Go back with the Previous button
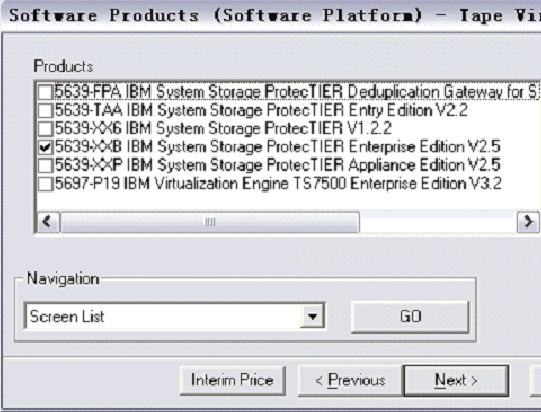 pos(350,380)
